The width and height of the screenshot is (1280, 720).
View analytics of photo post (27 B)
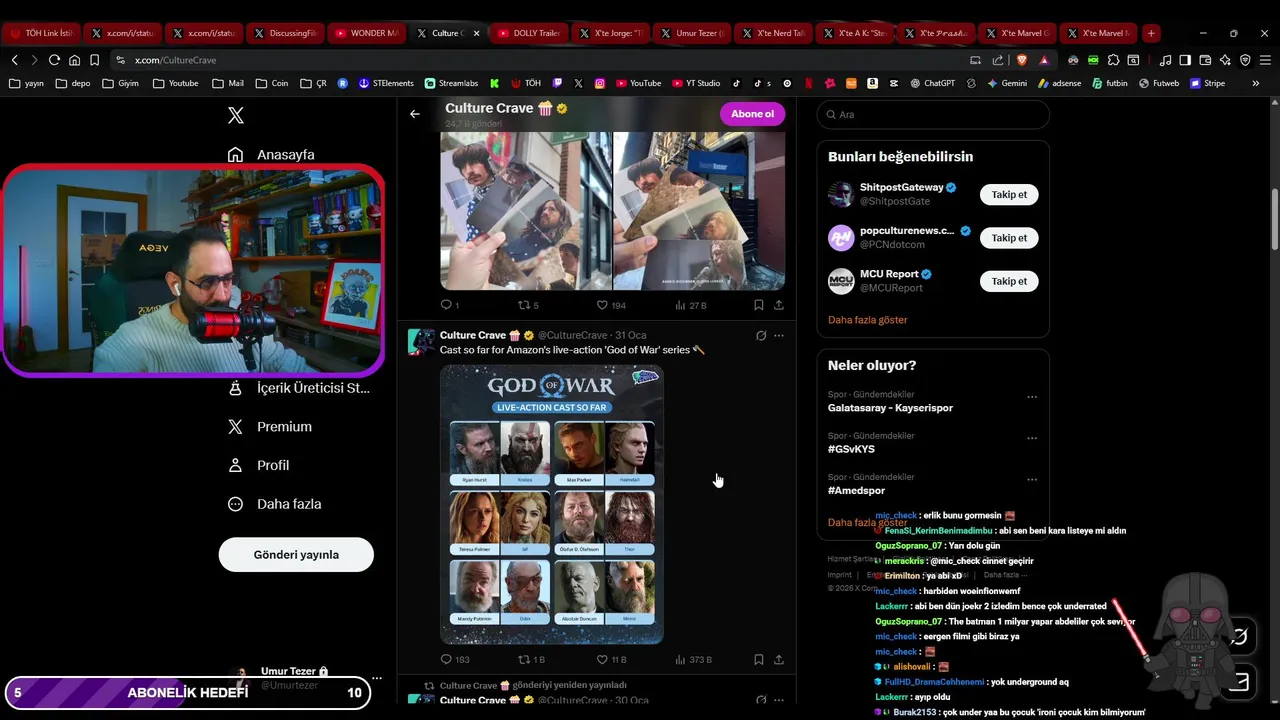pyautogui.click(x=691, y=305)
